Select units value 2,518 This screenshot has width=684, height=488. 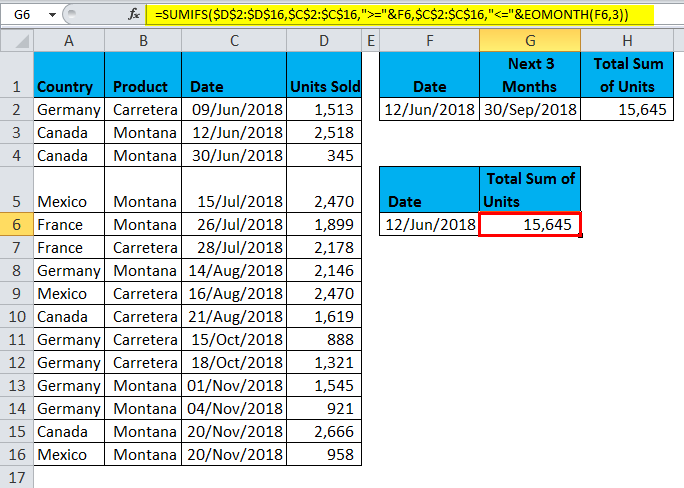point(324,132)
